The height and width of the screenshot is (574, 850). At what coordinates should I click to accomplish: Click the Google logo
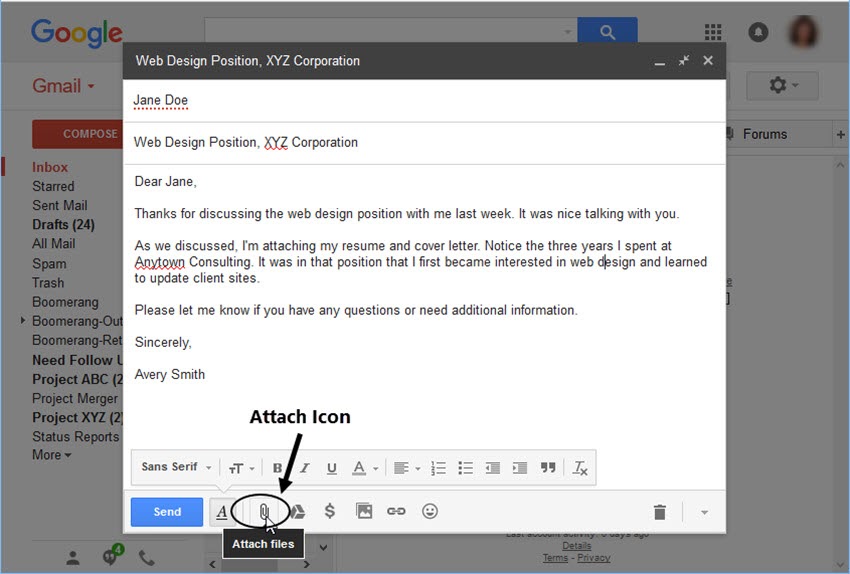coord(76,33)
